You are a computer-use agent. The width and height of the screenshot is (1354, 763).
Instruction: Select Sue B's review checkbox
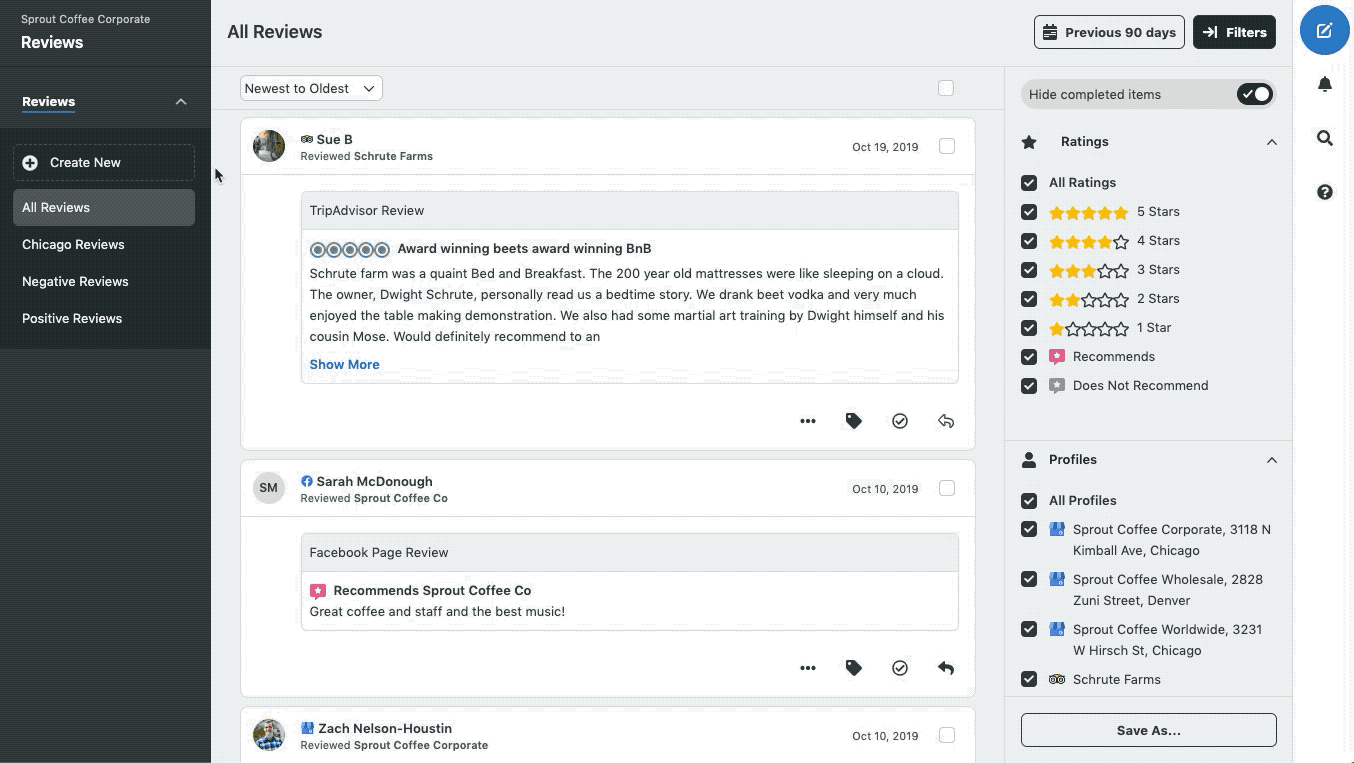(x=947, y=146)
